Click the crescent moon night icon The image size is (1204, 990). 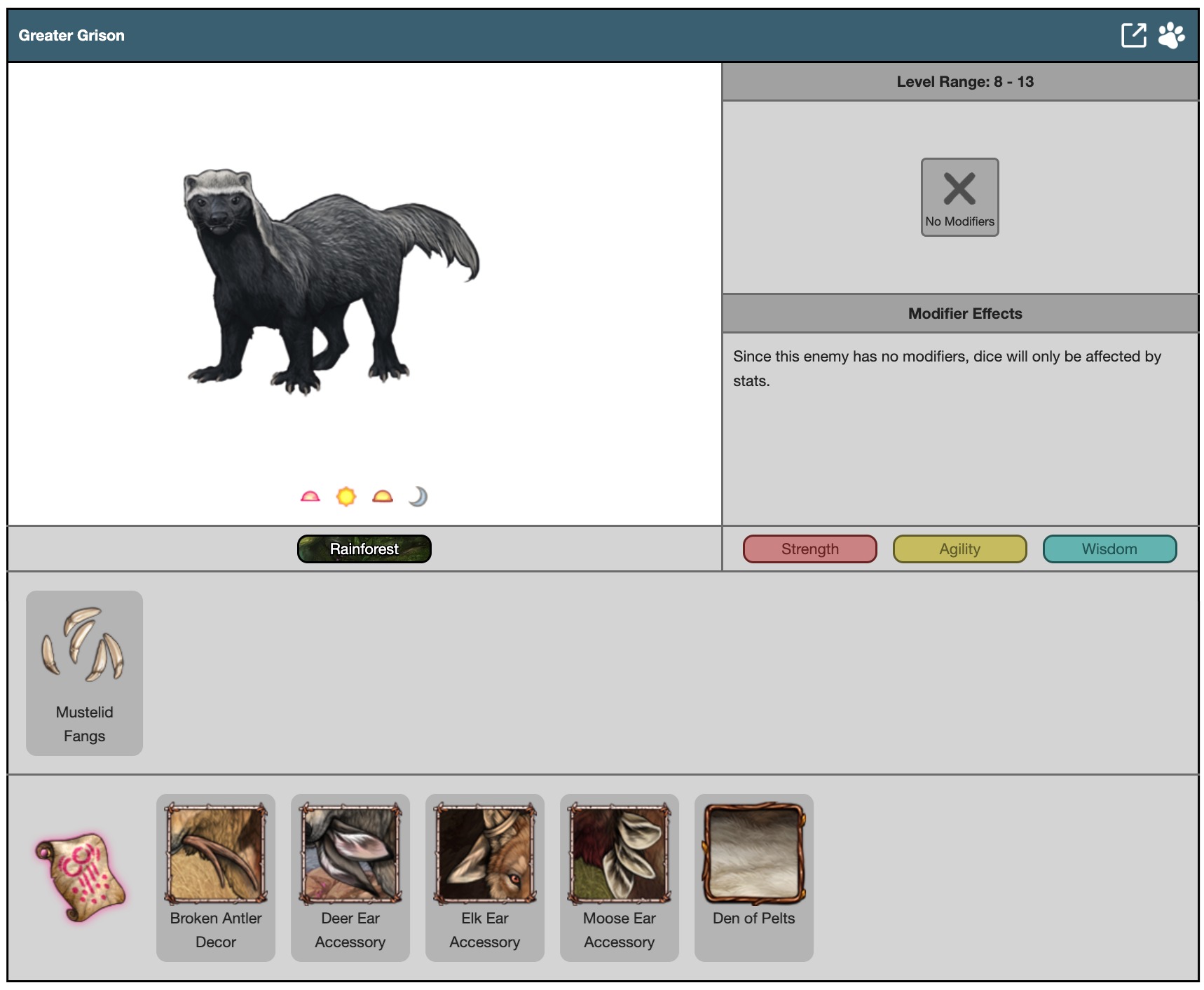point(418,497)
